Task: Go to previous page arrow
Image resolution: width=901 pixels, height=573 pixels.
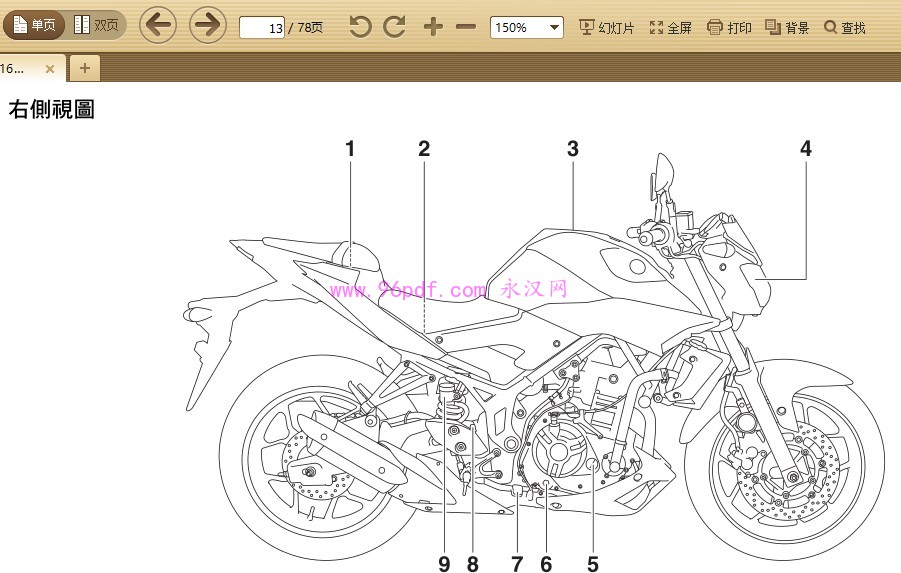Action: pos(158,25)
